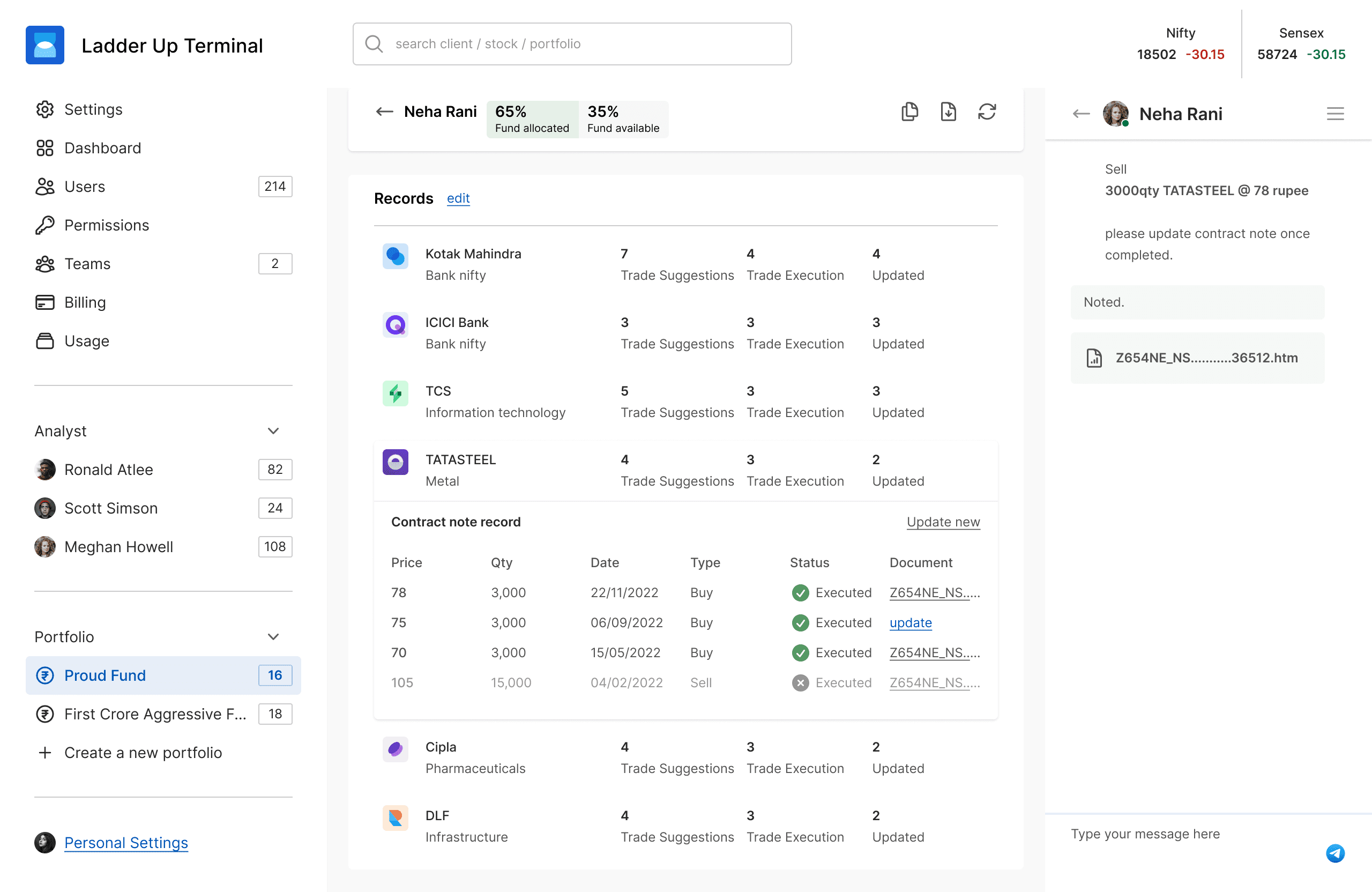Viewport: 1372px width, 892px height.
Task: Click the TCS stock icon
Action: click(396, 393)
